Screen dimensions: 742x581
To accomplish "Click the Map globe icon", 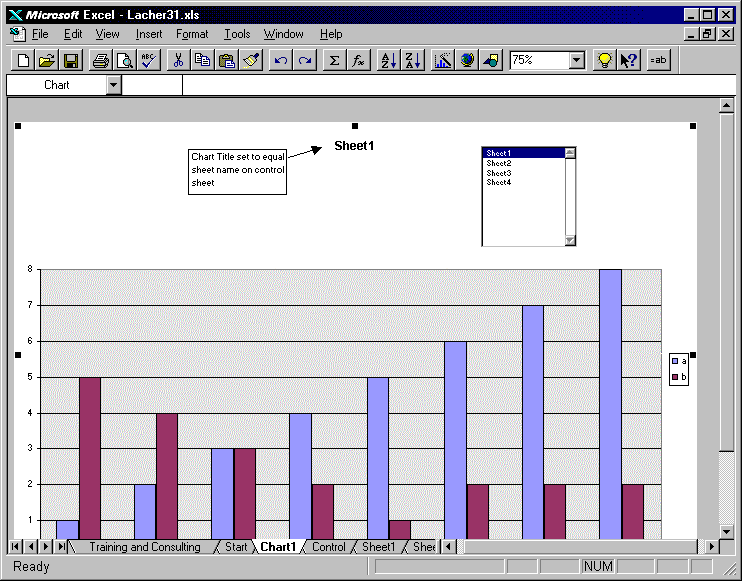I will pos(467,61).
